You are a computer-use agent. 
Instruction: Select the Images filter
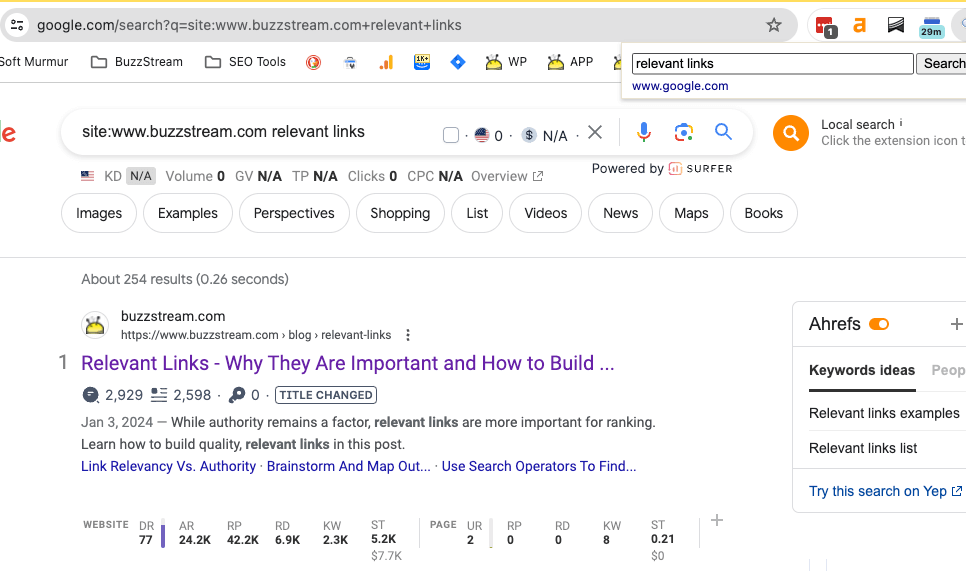(99, 213)
